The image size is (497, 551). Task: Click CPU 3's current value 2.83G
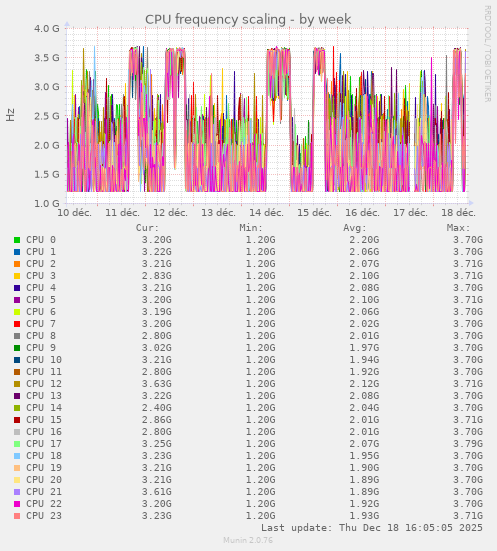coord(157,276)
